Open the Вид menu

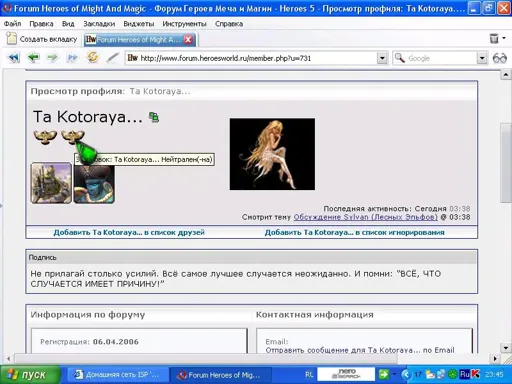[68, 24]
